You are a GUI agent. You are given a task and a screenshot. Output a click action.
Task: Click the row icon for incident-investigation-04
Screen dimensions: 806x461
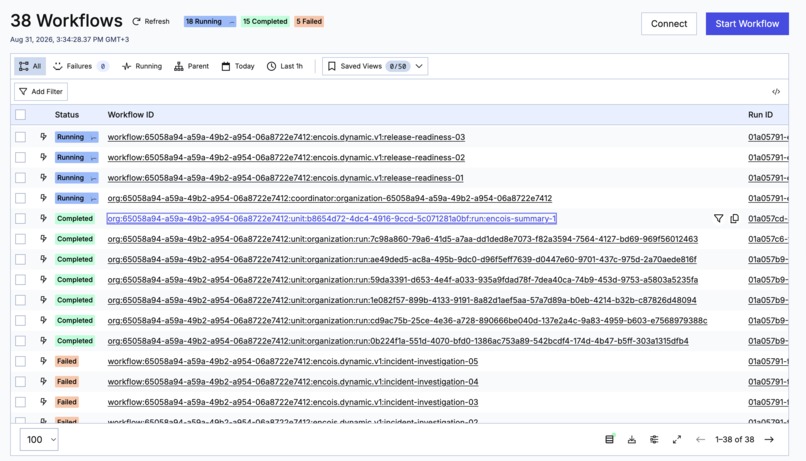pos(43,381)
